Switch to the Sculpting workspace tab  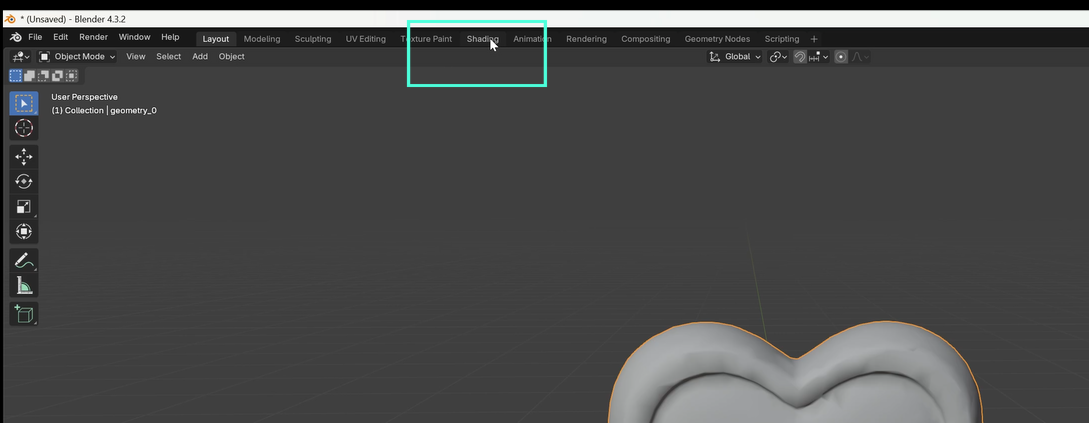pyautogui.click(x=313, y=39)
